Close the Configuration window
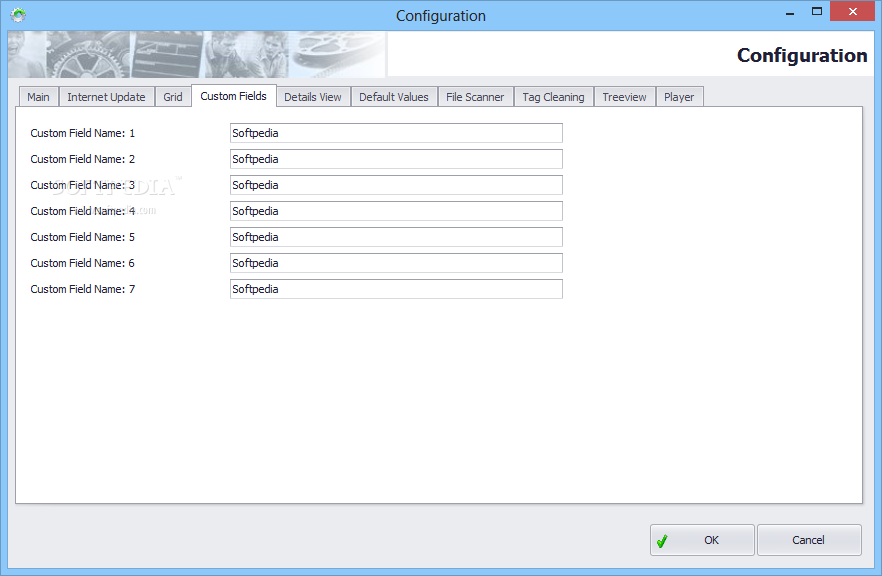The height and width of the screenshot is (576, 882). click(853, 11)
